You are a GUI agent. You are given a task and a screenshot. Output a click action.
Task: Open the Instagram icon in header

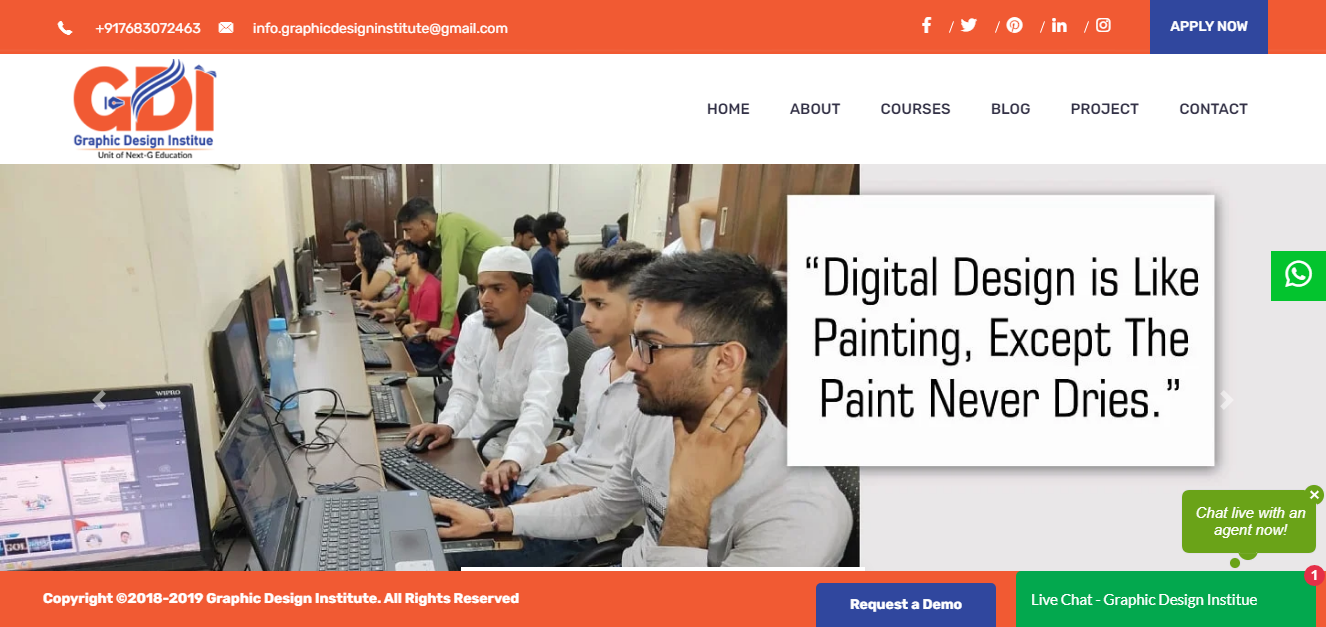point(1103,26)
